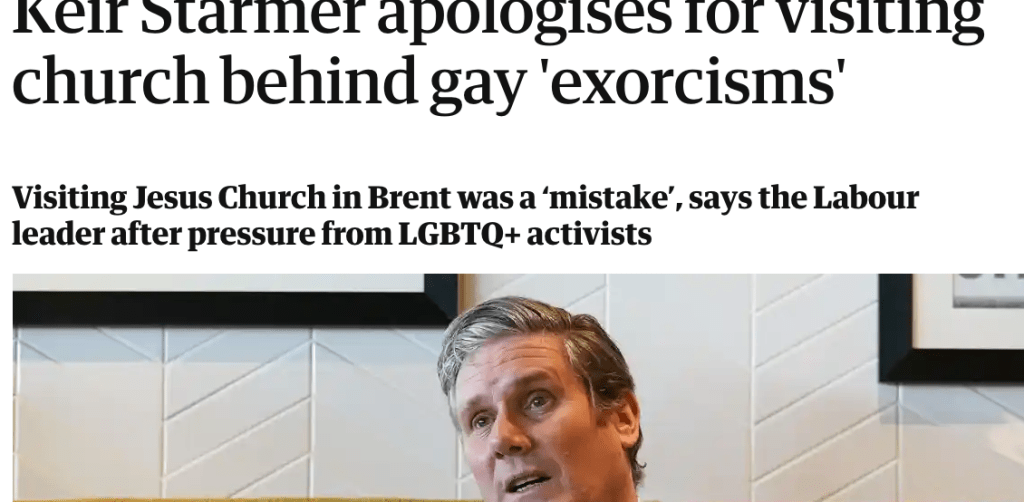Click the framed picture at photo's right edge
The width and height of the screenshot is (1024, 502).
click(x=952, y=328)
